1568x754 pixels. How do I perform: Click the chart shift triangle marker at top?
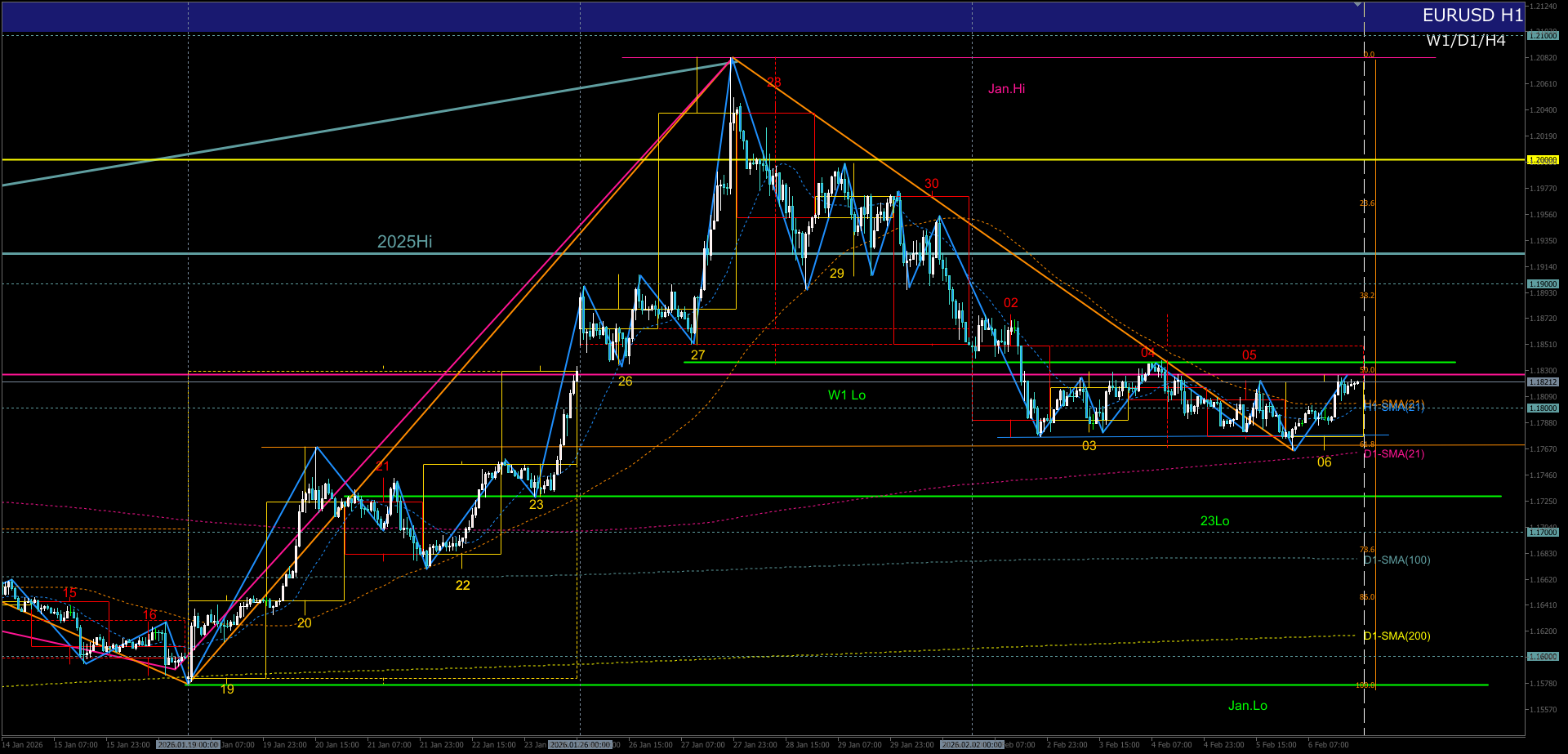1357,5
